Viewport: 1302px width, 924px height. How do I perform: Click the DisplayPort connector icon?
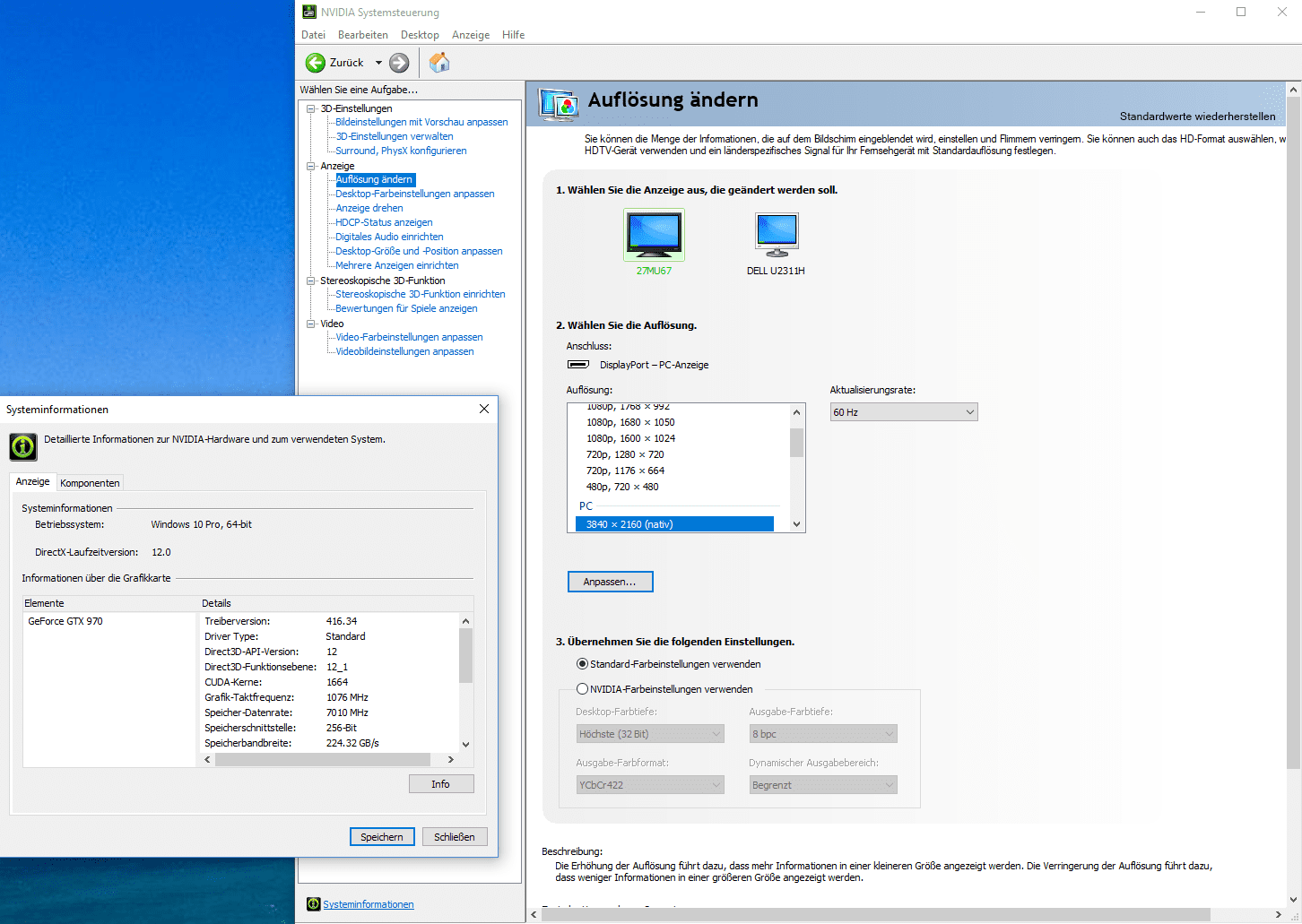[x=578, y=365]
